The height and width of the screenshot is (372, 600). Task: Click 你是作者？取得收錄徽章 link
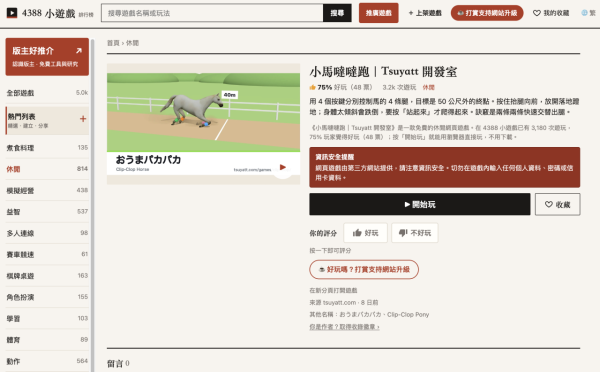click(344, 327)
